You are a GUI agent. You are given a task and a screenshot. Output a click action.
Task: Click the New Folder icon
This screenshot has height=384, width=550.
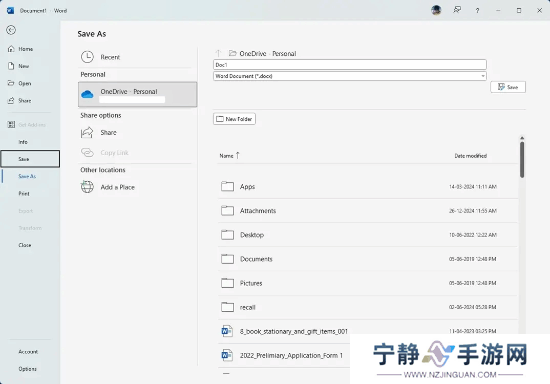pyautogui.click(x=220, y=119)
